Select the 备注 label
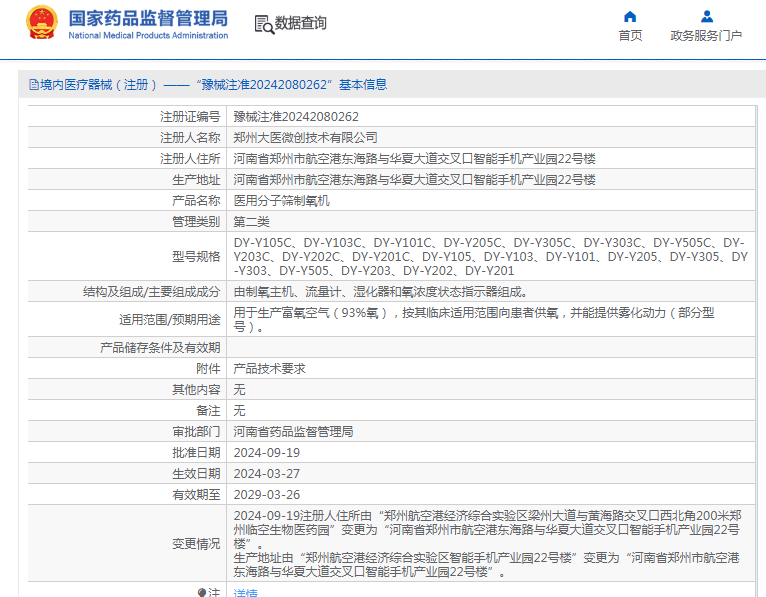766x597 pixels. tap(208, 411)
